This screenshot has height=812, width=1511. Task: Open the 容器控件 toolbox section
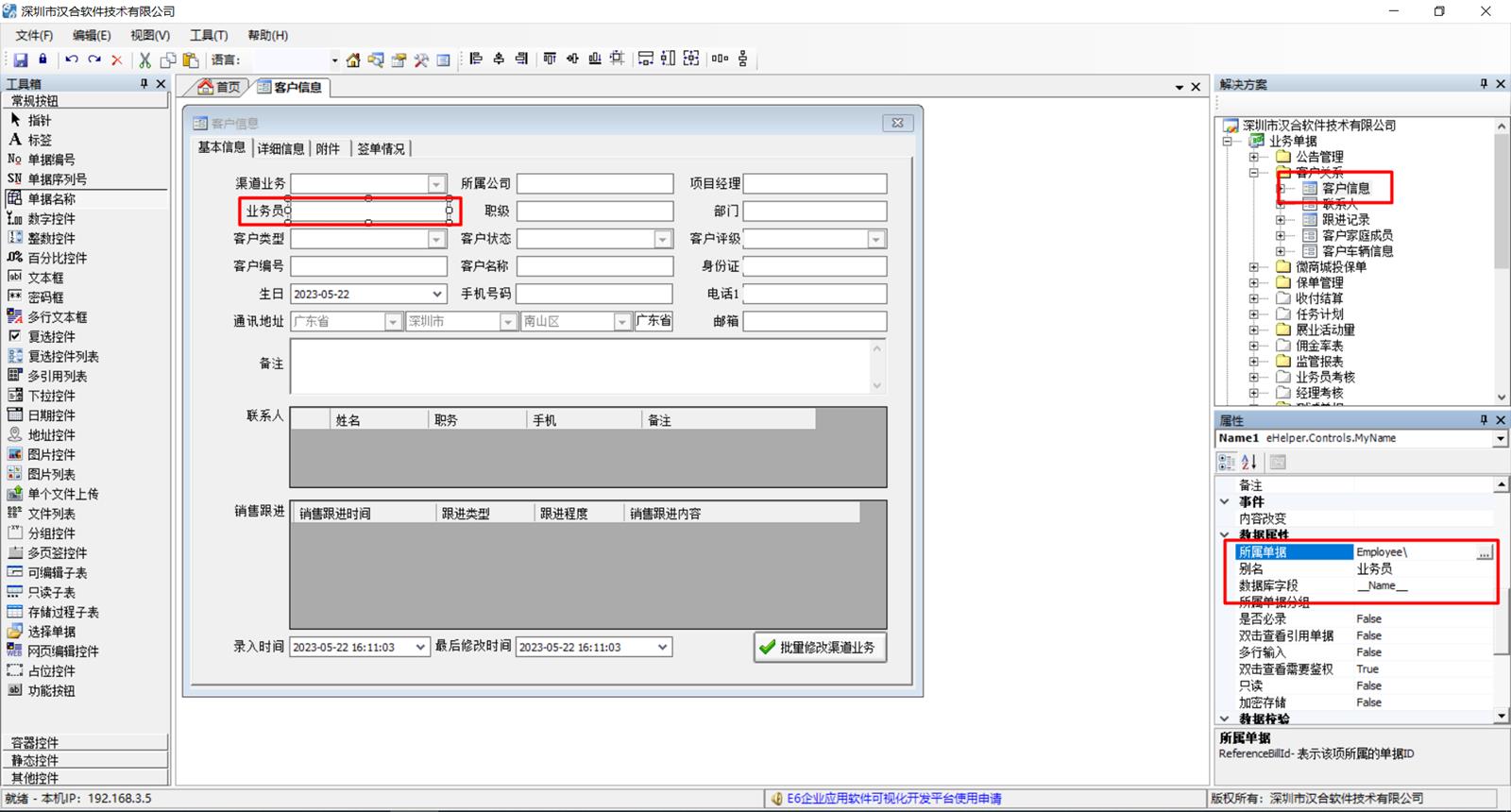(x=85, y=742)
